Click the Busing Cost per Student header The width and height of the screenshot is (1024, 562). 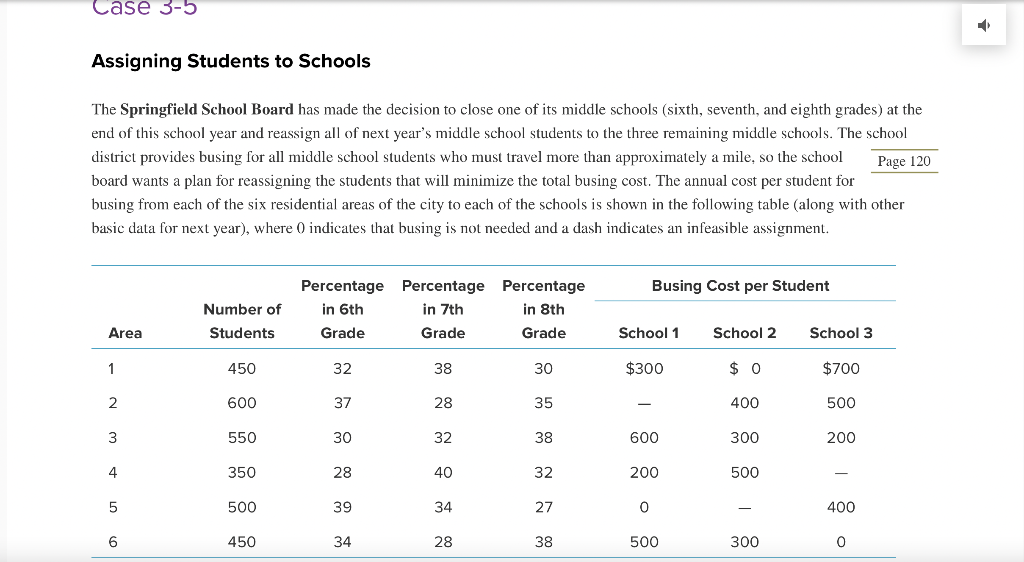740,286
